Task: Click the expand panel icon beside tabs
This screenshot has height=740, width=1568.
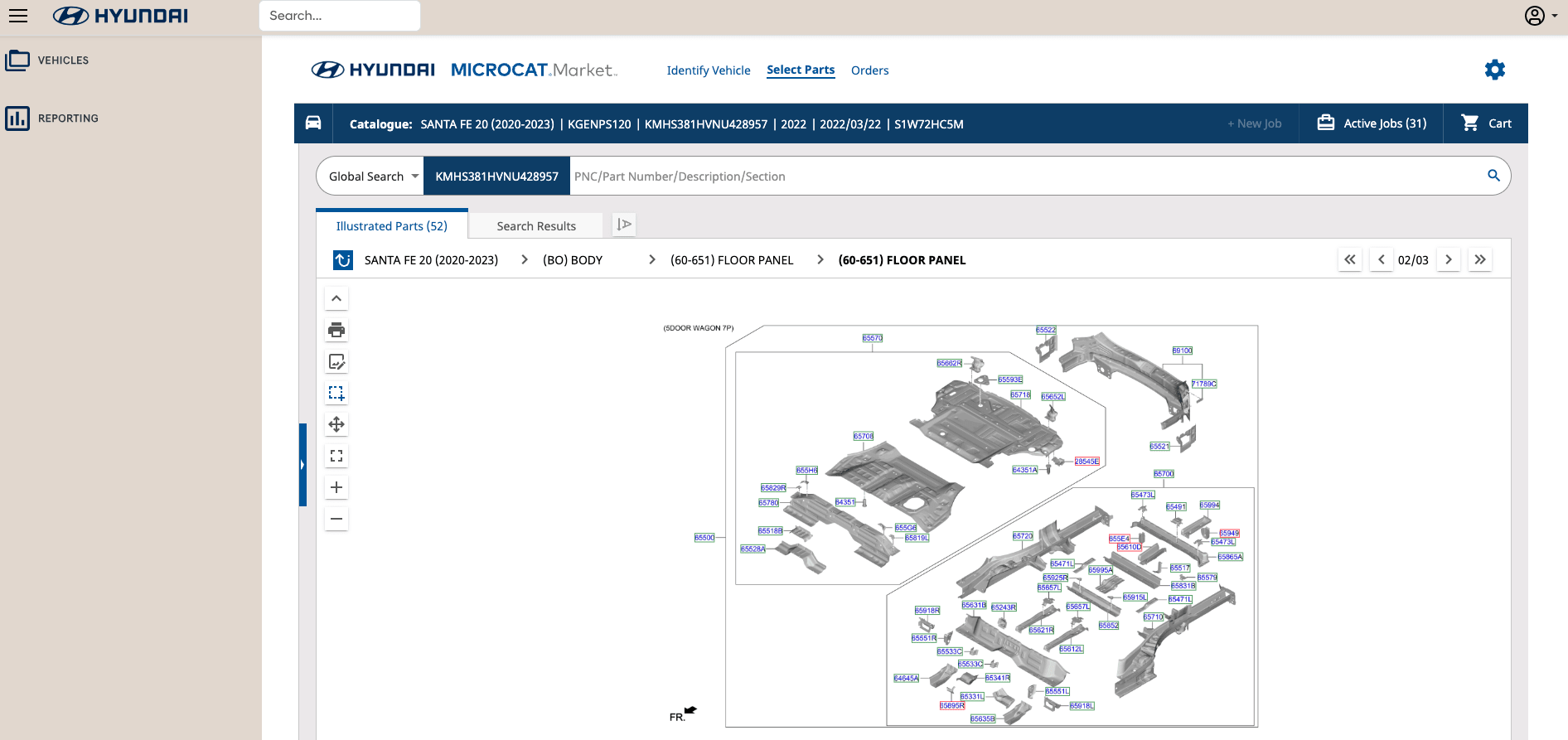Action: (624, 225)
